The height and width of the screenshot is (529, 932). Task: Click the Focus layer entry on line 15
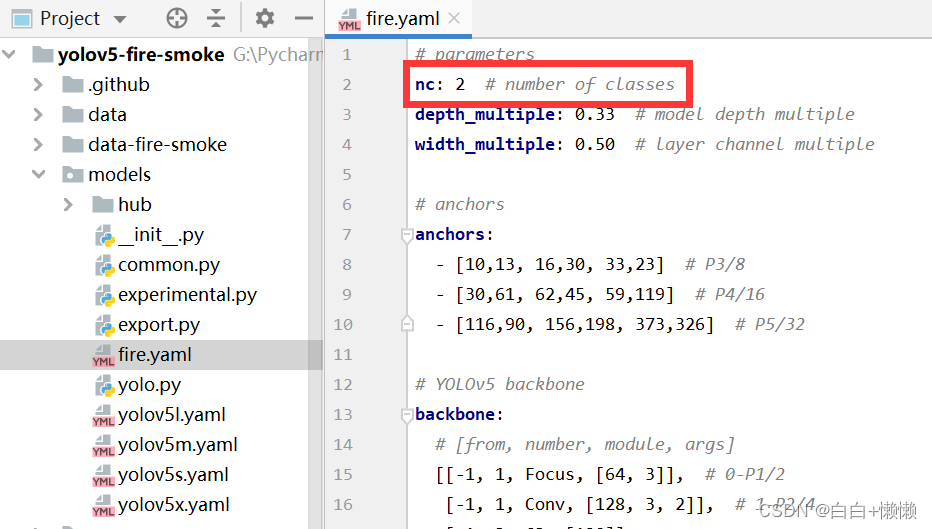click(x=559, y=474)
